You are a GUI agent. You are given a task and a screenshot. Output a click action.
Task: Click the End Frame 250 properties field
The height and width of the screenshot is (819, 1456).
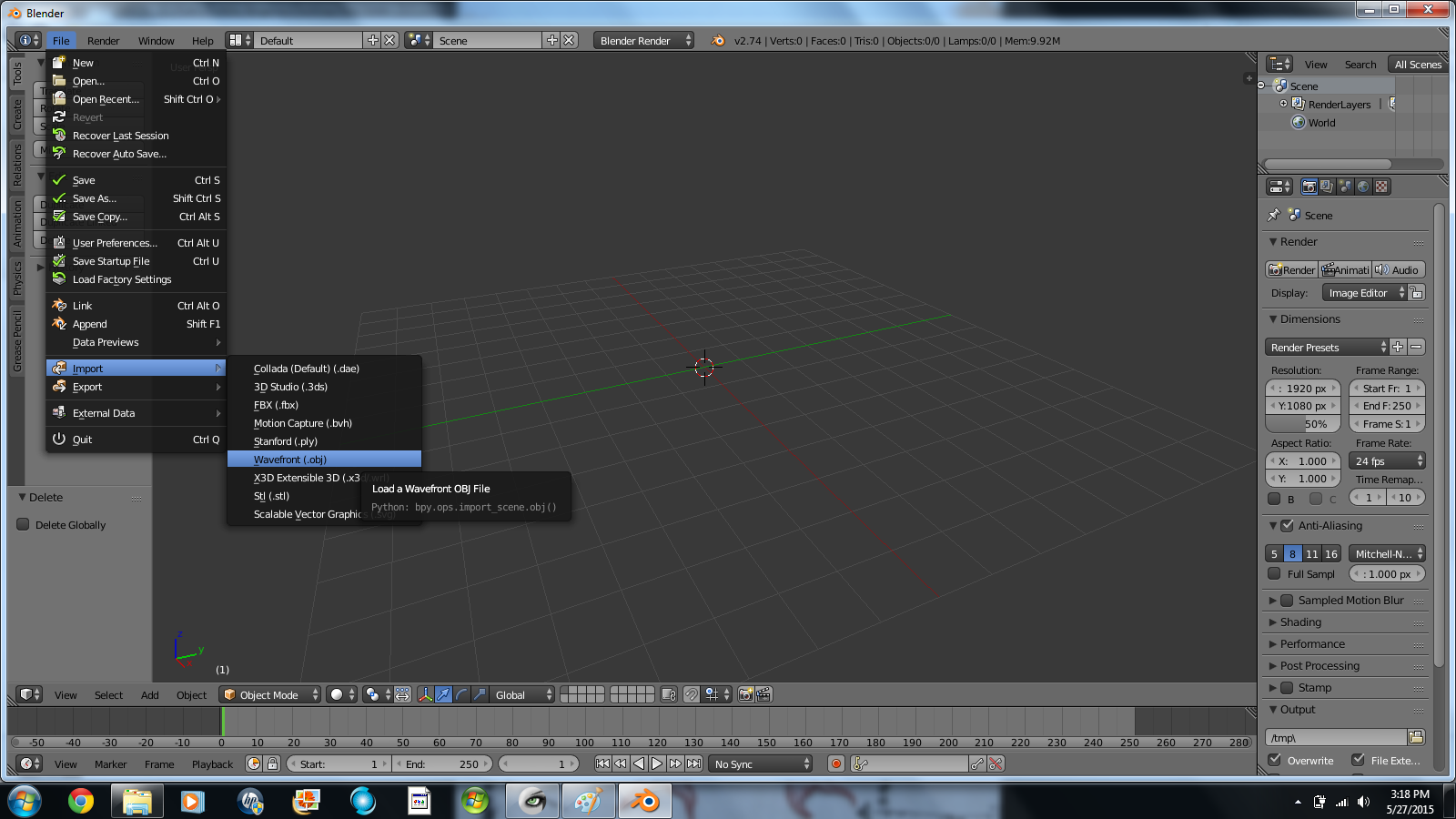point(1387,406)
